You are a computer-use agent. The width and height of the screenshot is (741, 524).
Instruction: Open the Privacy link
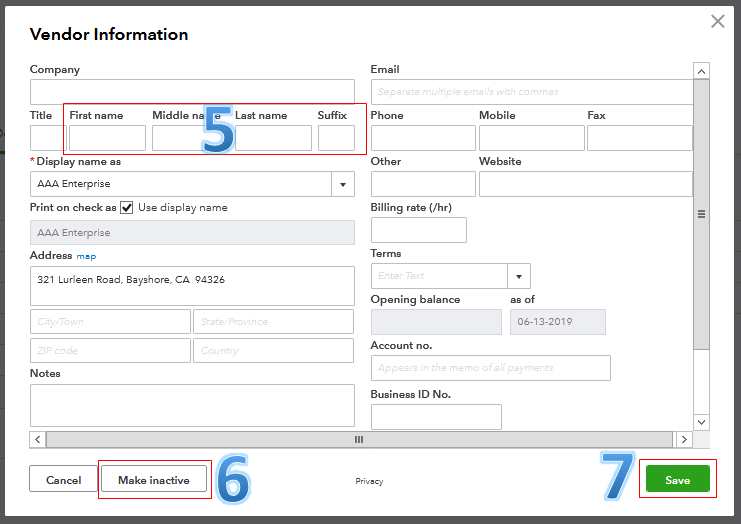click(x=369, y=481)
